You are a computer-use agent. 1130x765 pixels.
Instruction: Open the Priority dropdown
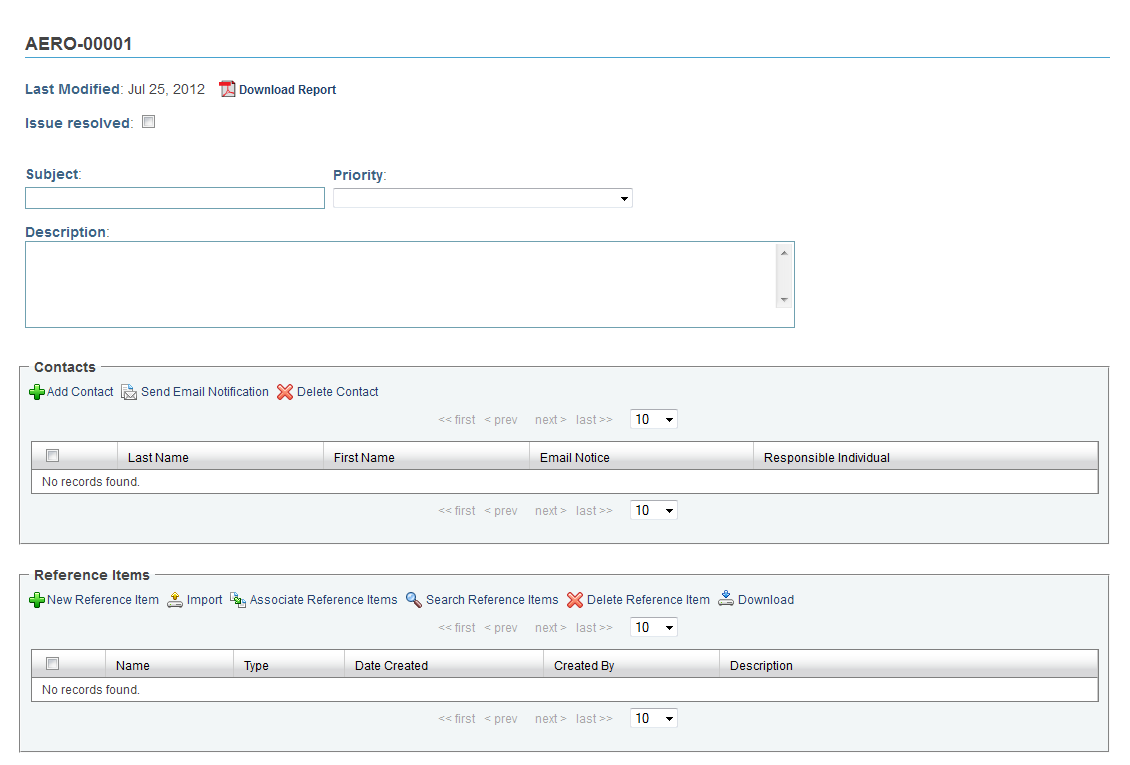483,198
